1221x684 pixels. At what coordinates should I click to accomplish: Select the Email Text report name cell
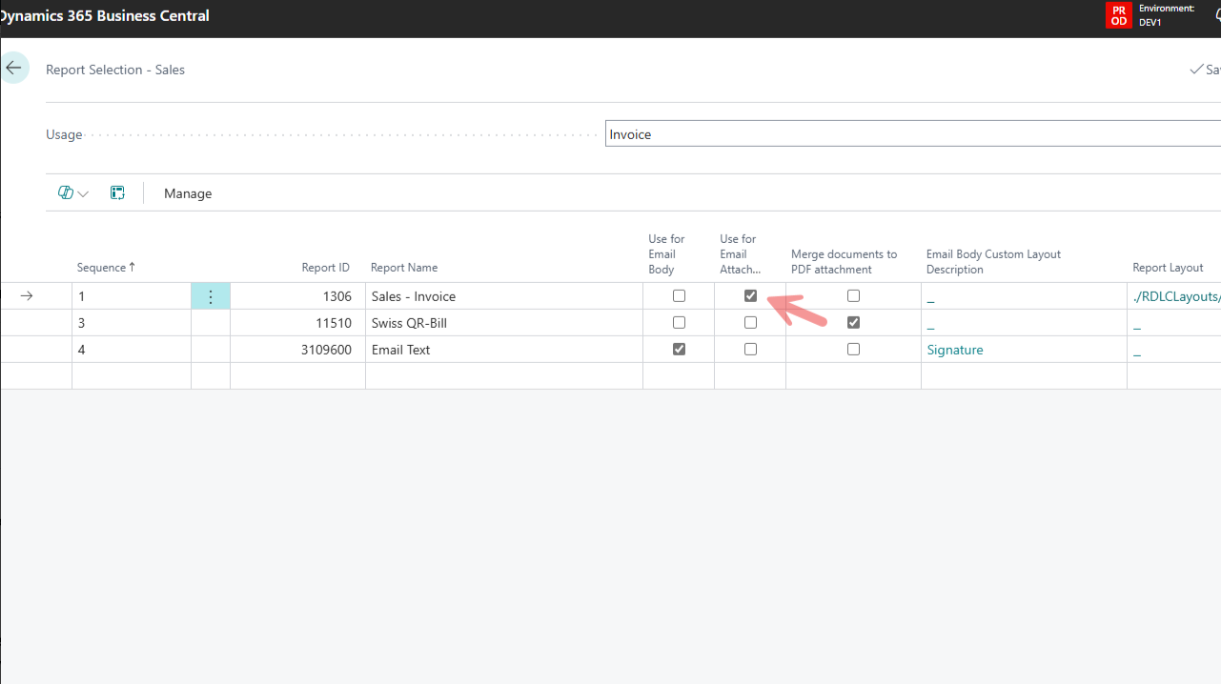click(x=504, y=350)
